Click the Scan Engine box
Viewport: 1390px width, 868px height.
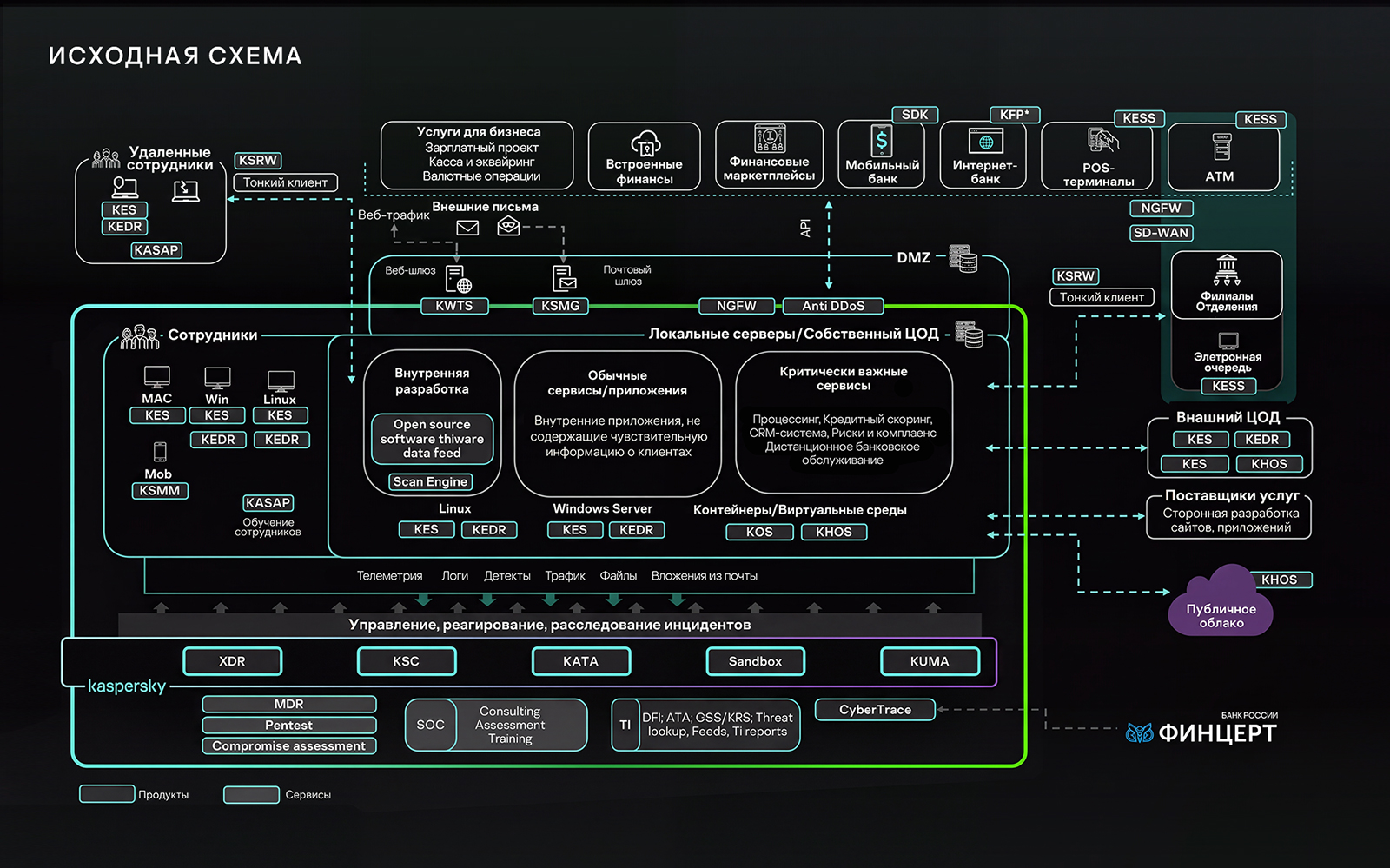pyautogui.click(x=431, y=481)
